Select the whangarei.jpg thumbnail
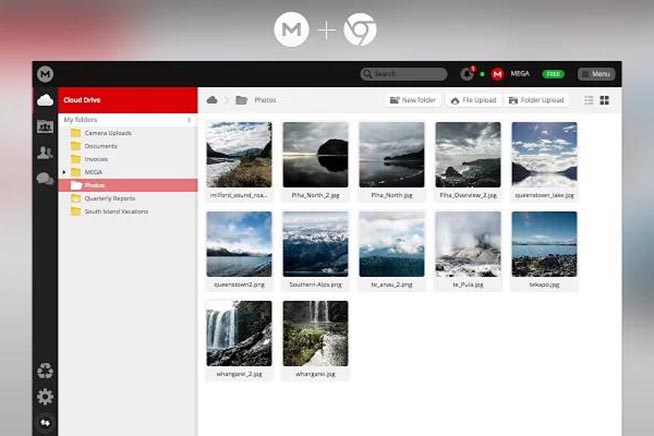 315,333
